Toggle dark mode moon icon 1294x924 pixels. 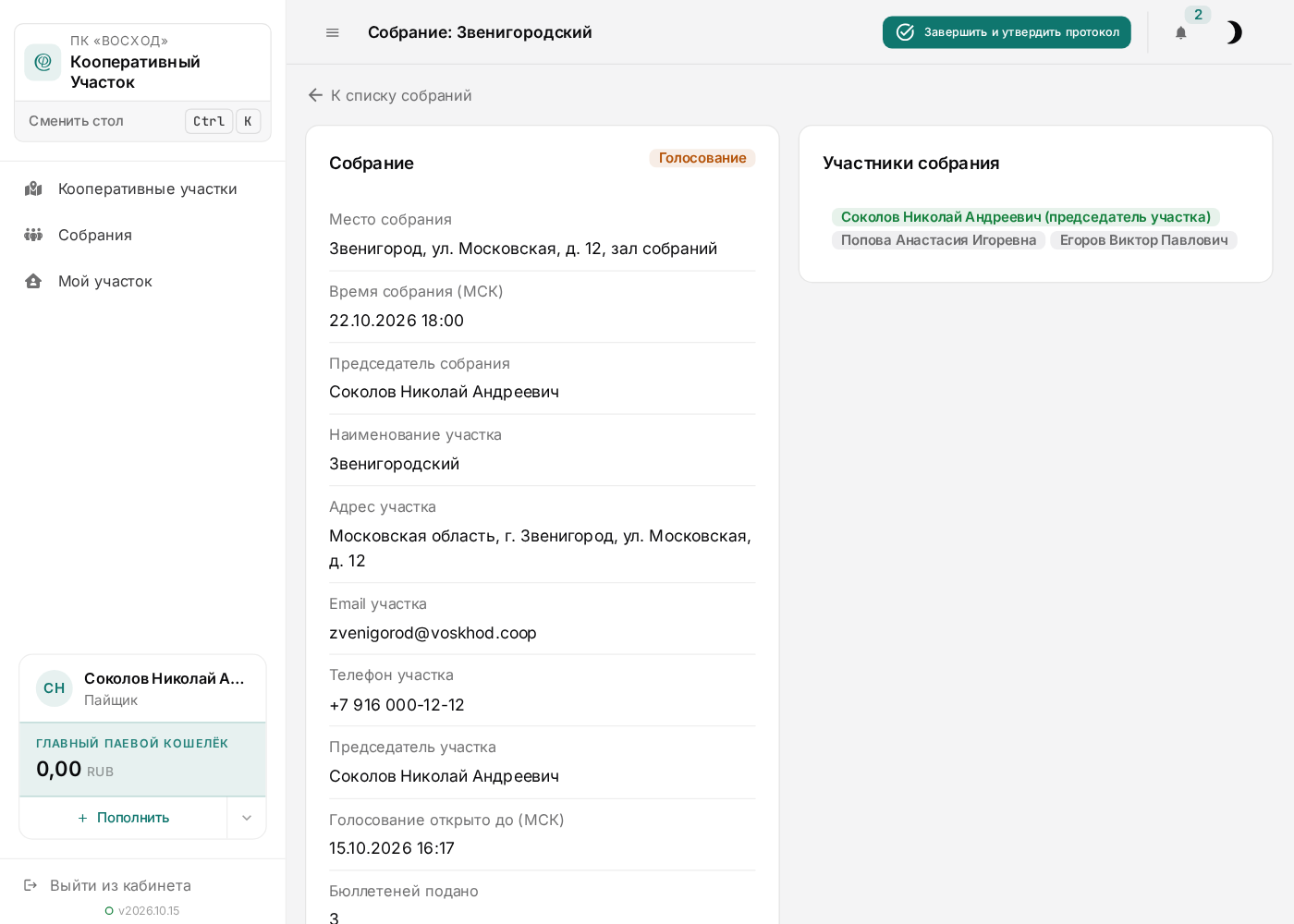pos(1233,33)
